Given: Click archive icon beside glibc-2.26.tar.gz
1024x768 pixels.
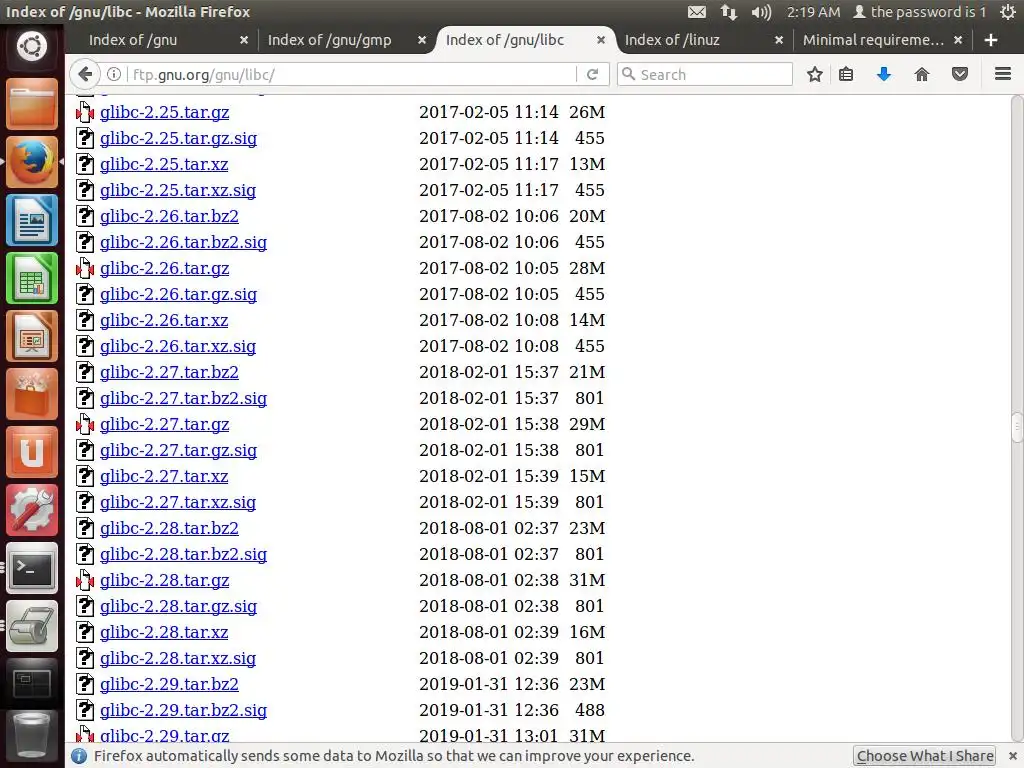Looking at the screenshot, I should [85, 268].
